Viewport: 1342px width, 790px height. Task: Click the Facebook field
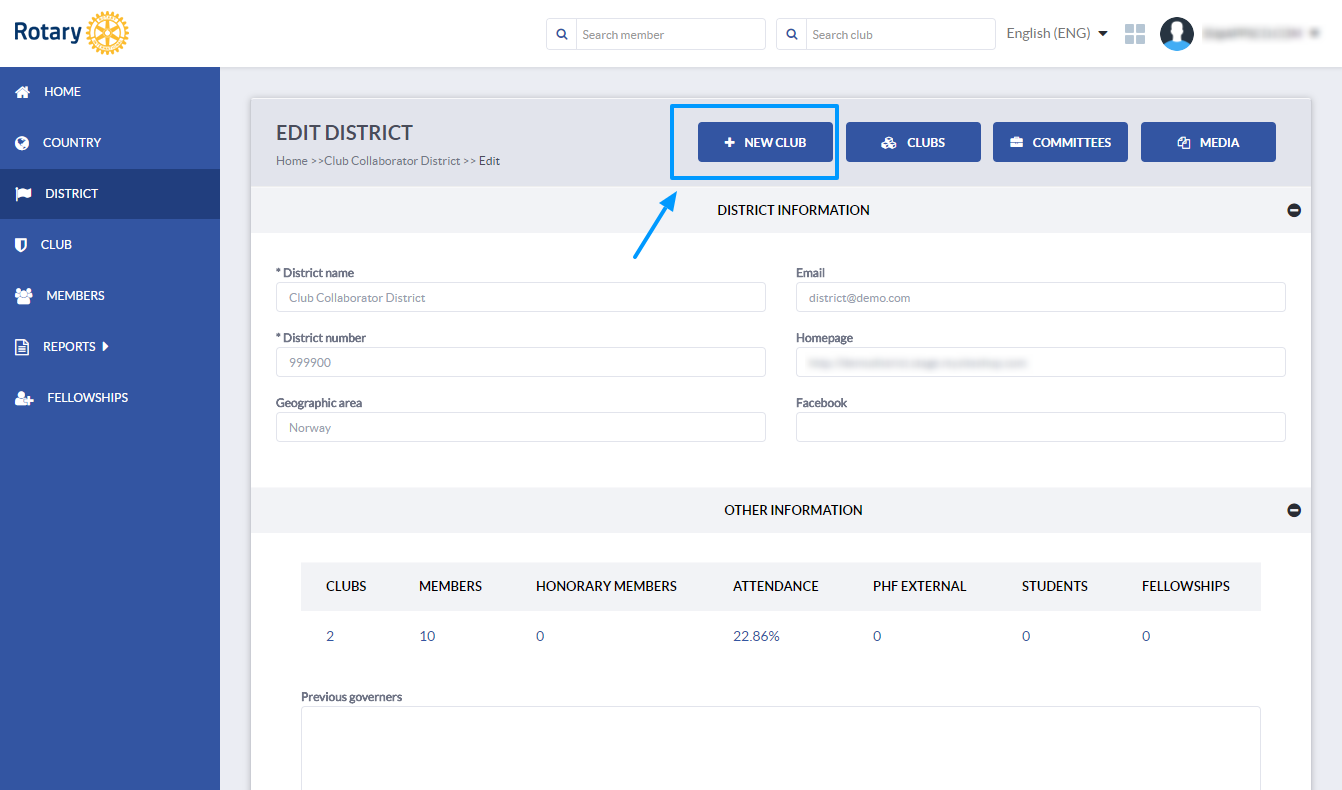[x=1041, y=427]
